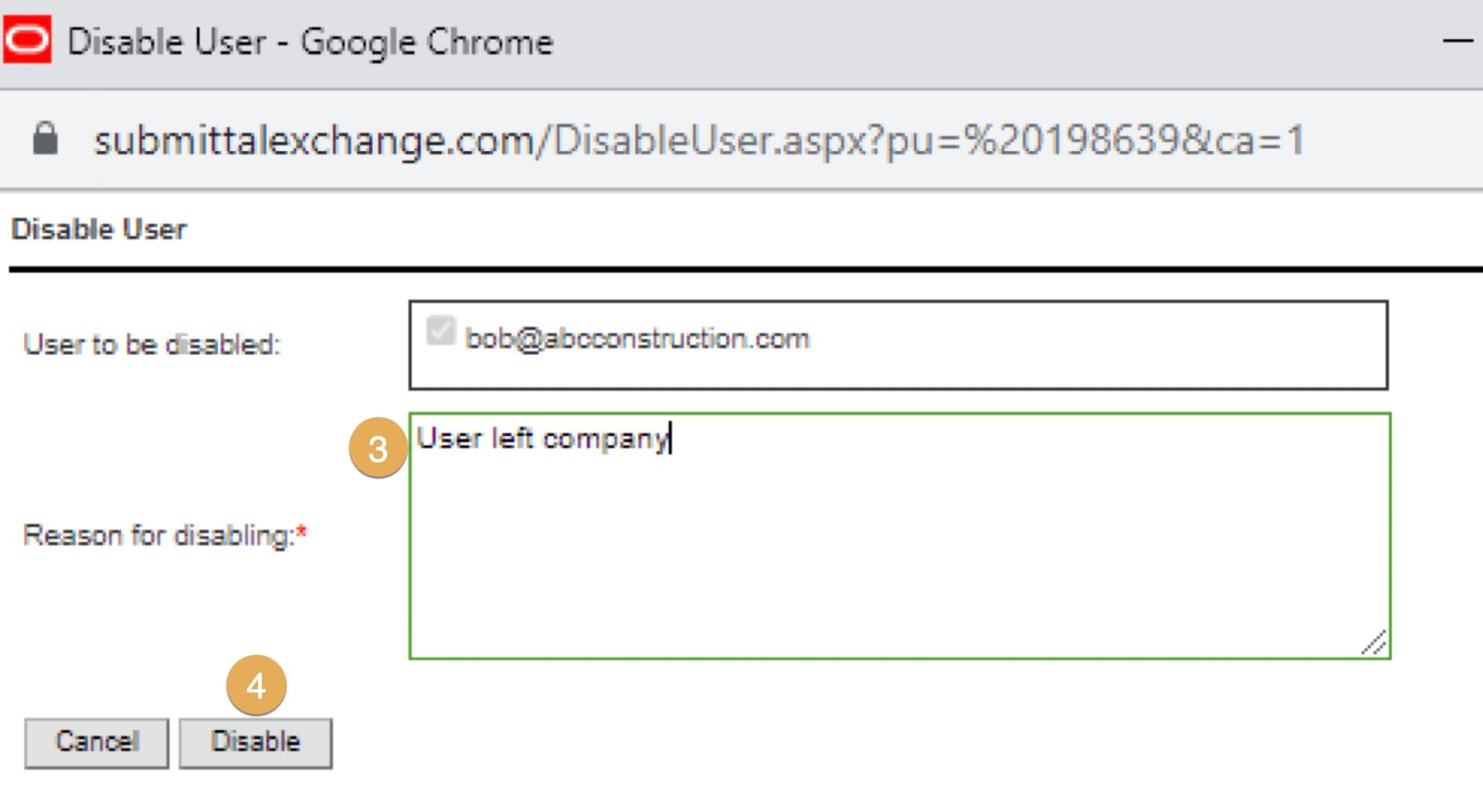Click the bob@abcconstruction.com email text
The height and width of the screenshot is (812, 1483).
tap(637, 338)
